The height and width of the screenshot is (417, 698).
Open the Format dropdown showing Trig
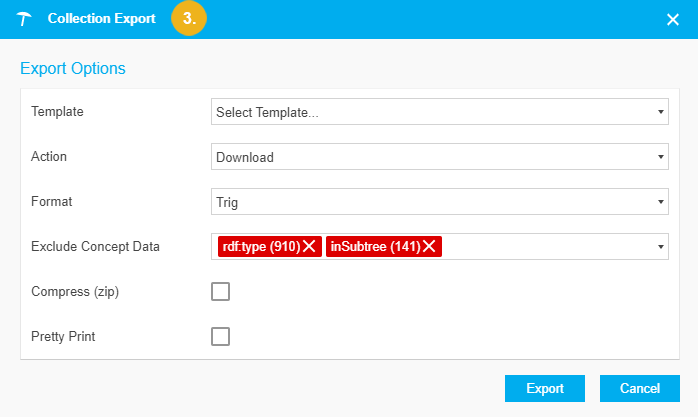point(440,202)
